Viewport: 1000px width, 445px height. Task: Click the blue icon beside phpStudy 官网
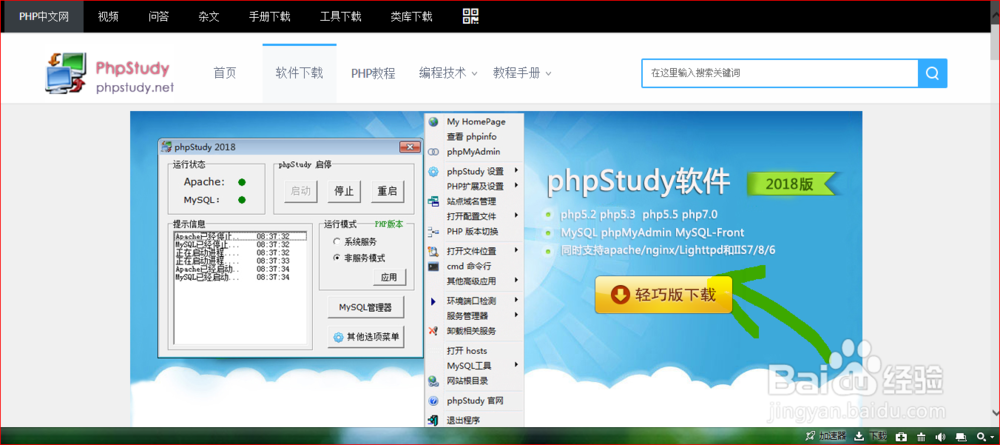434,401
